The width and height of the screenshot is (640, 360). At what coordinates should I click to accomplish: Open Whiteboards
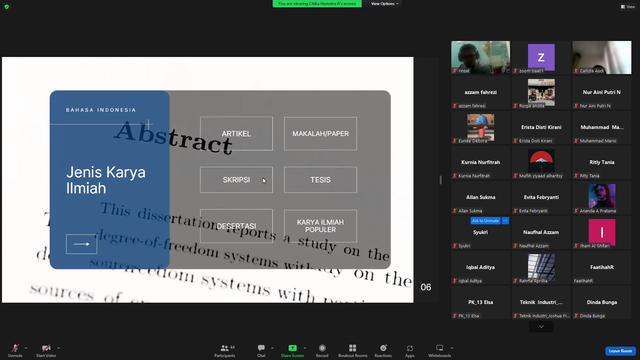point(440,350)
